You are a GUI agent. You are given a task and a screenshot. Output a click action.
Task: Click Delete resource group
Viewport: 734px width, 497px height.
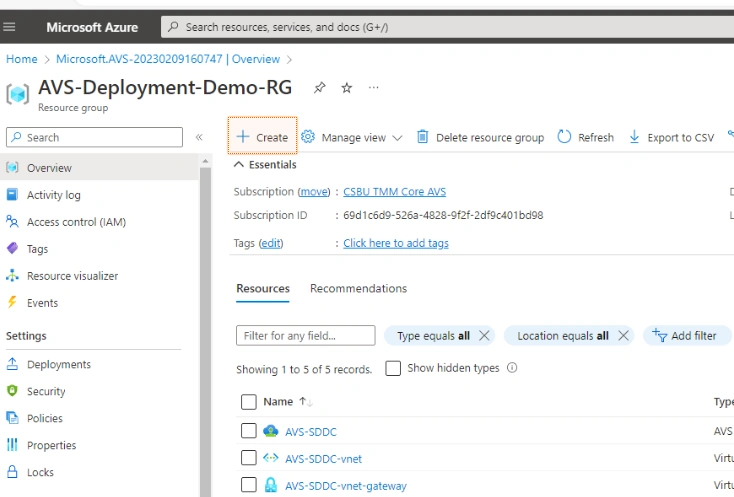click(480, 137)
